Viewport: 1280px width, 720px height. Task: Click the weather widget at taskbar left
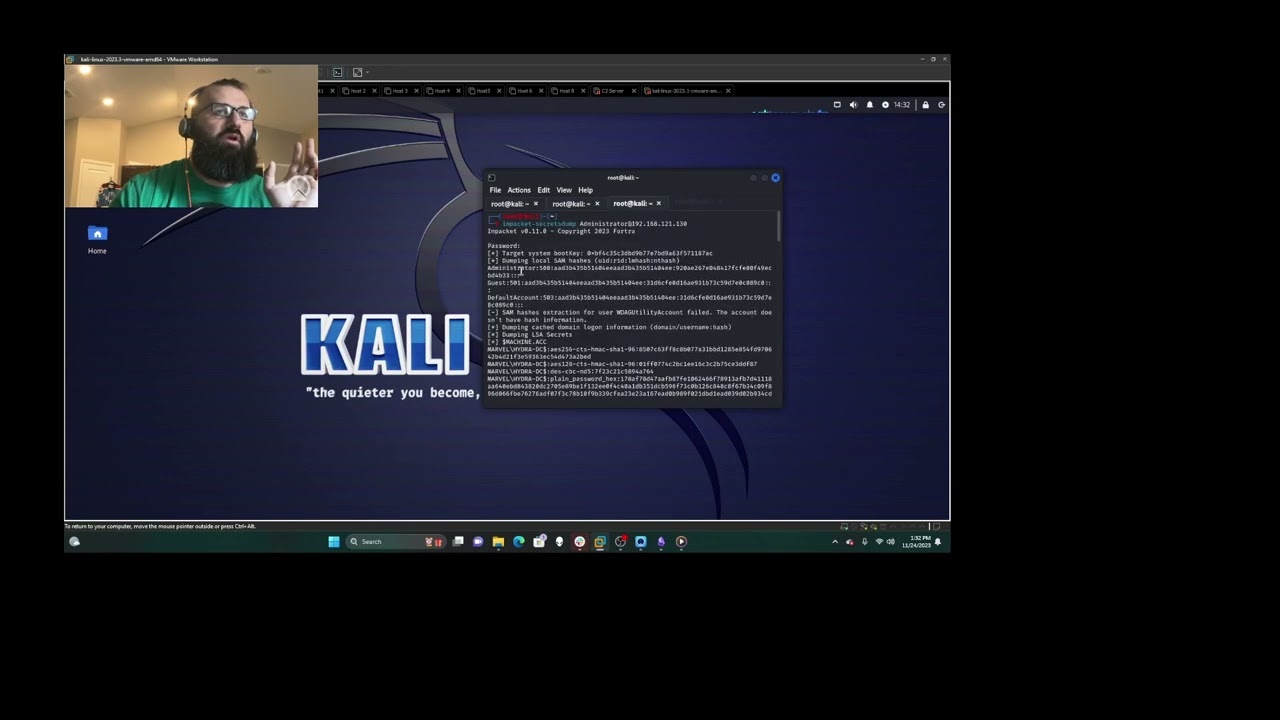pos(74,541)
